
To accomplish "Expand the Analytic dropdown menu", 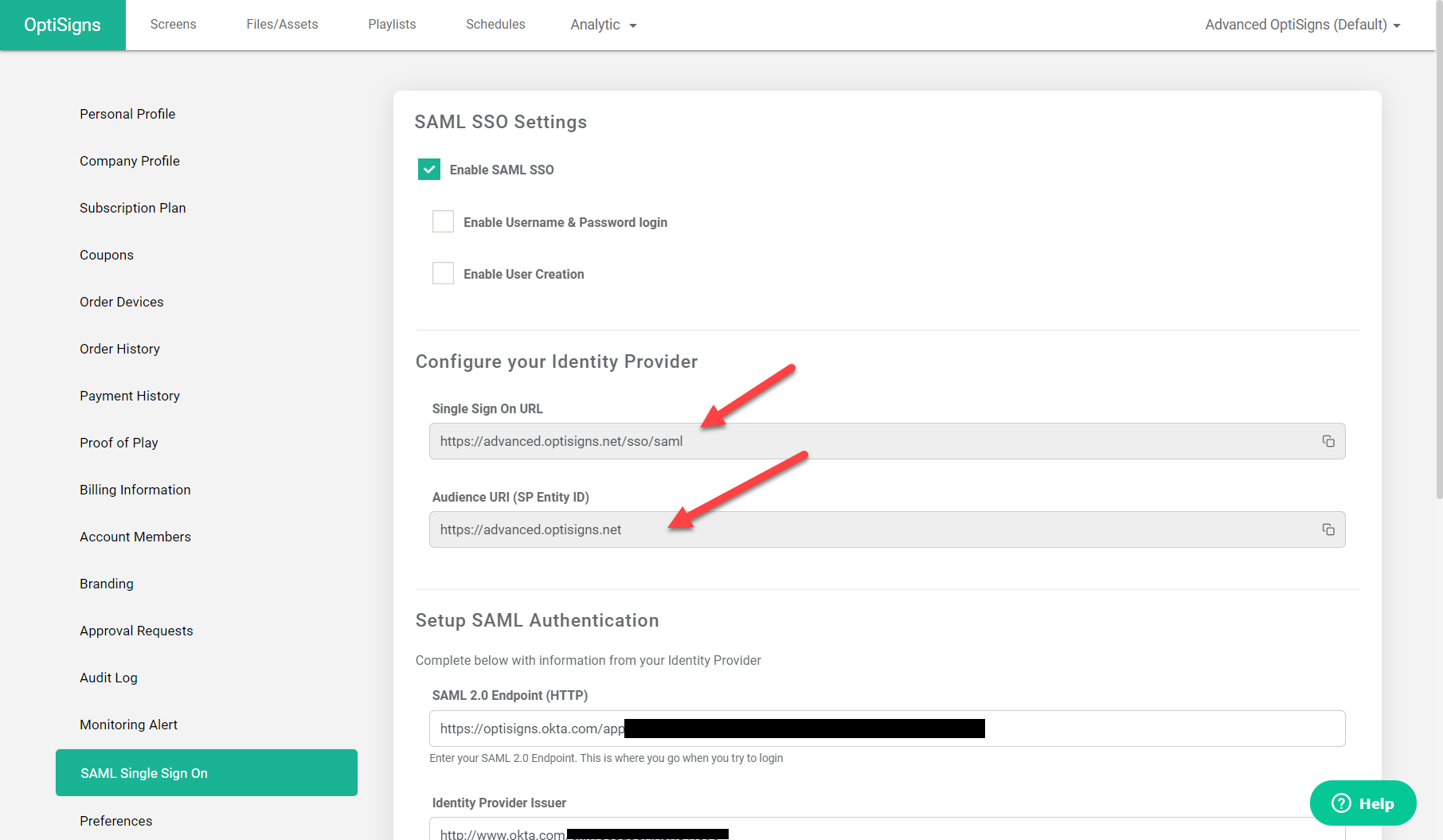I will (x=603, y=25).
